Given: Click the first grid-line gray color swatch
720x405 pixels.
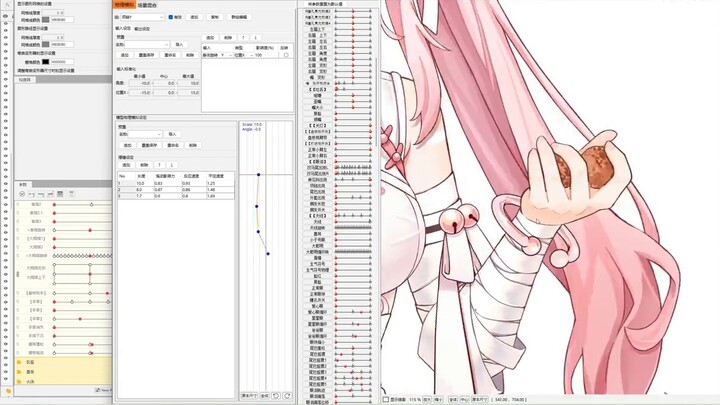Looking at the screenshot, I should (x=45, y=20).
